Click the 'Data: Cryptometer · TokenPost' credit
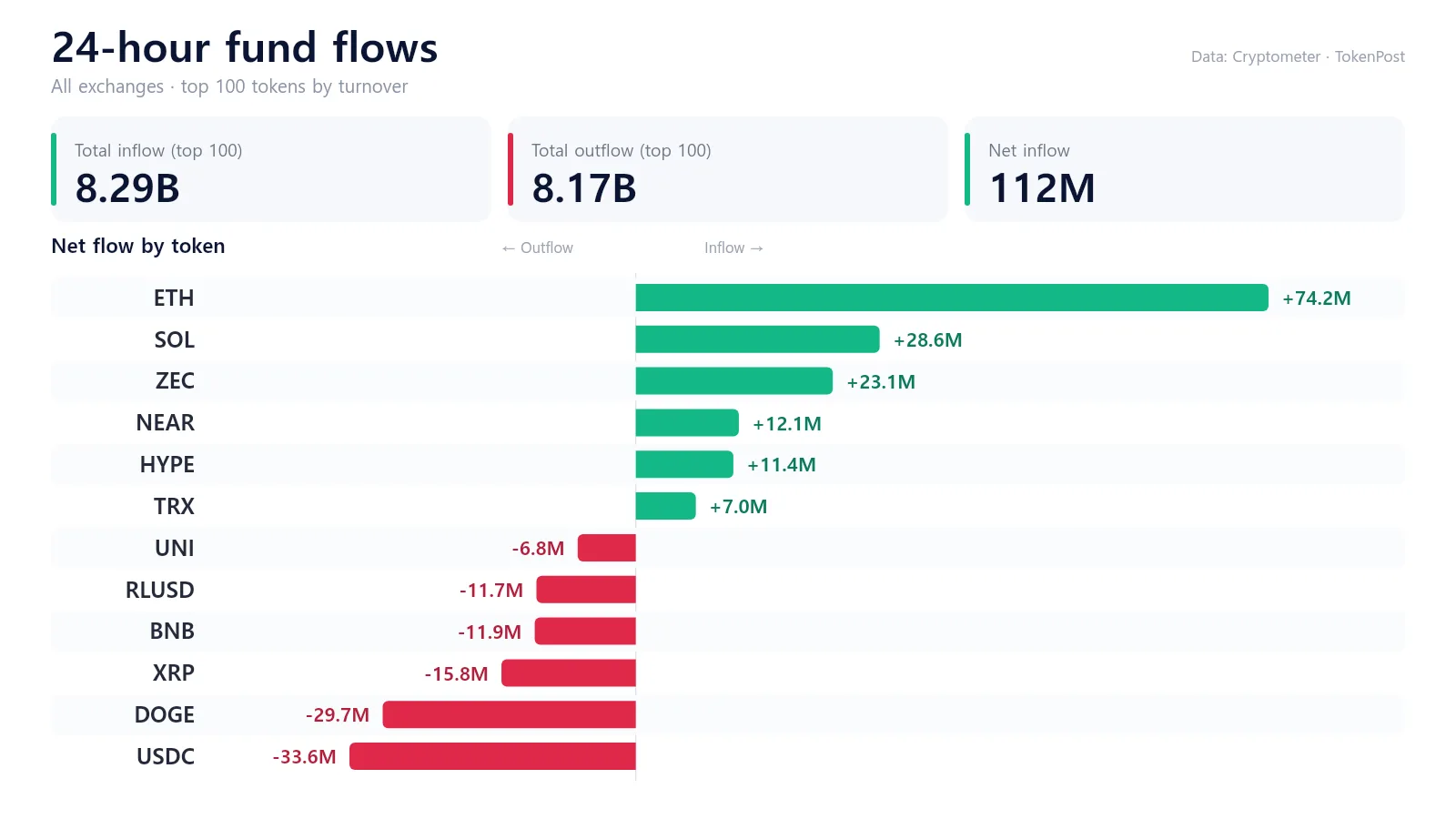This screenshot has width=1456, height=819. pyautogui.click(x=1298, y=56)
